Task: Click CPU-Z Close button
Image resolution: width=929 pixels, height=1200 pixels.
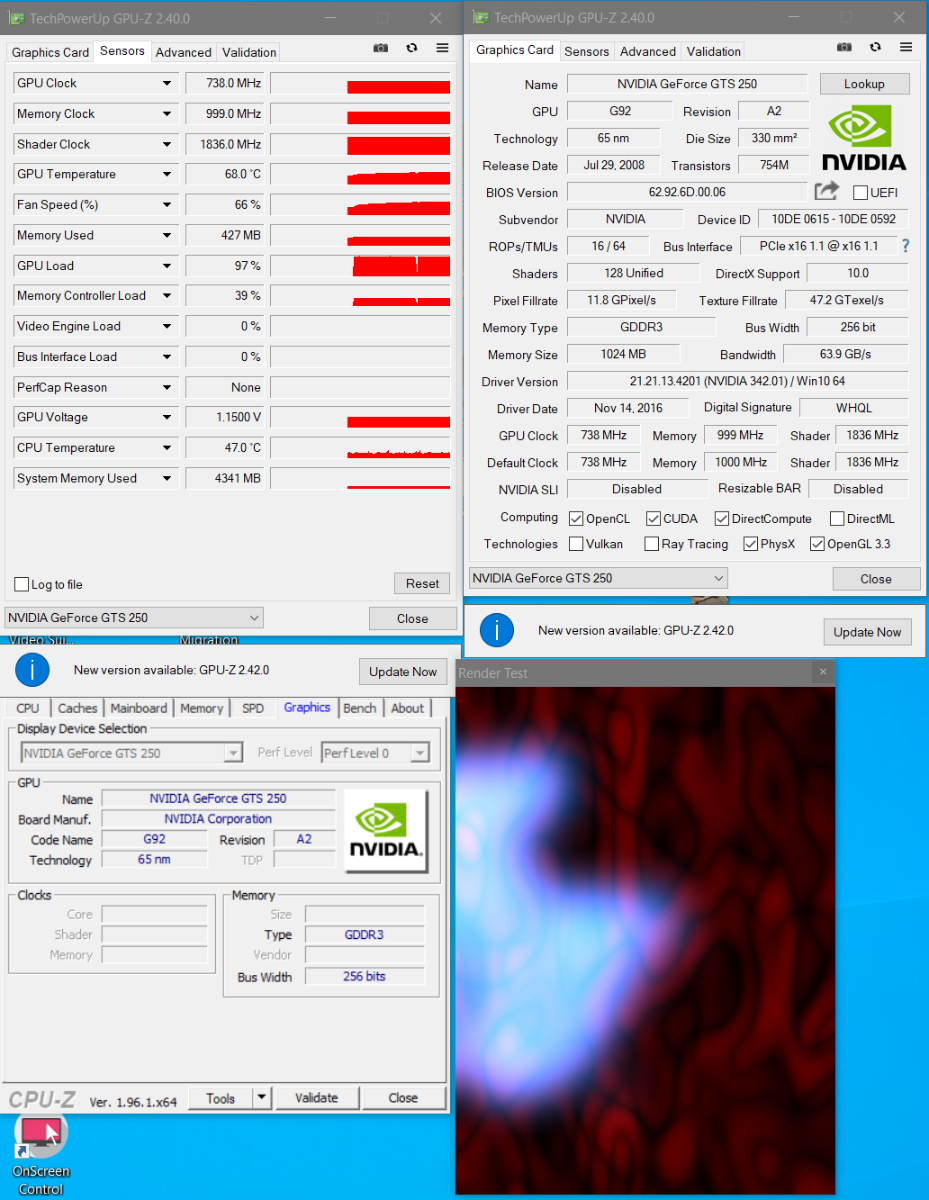Action: pyautogui.click(x=403, y=1097)
